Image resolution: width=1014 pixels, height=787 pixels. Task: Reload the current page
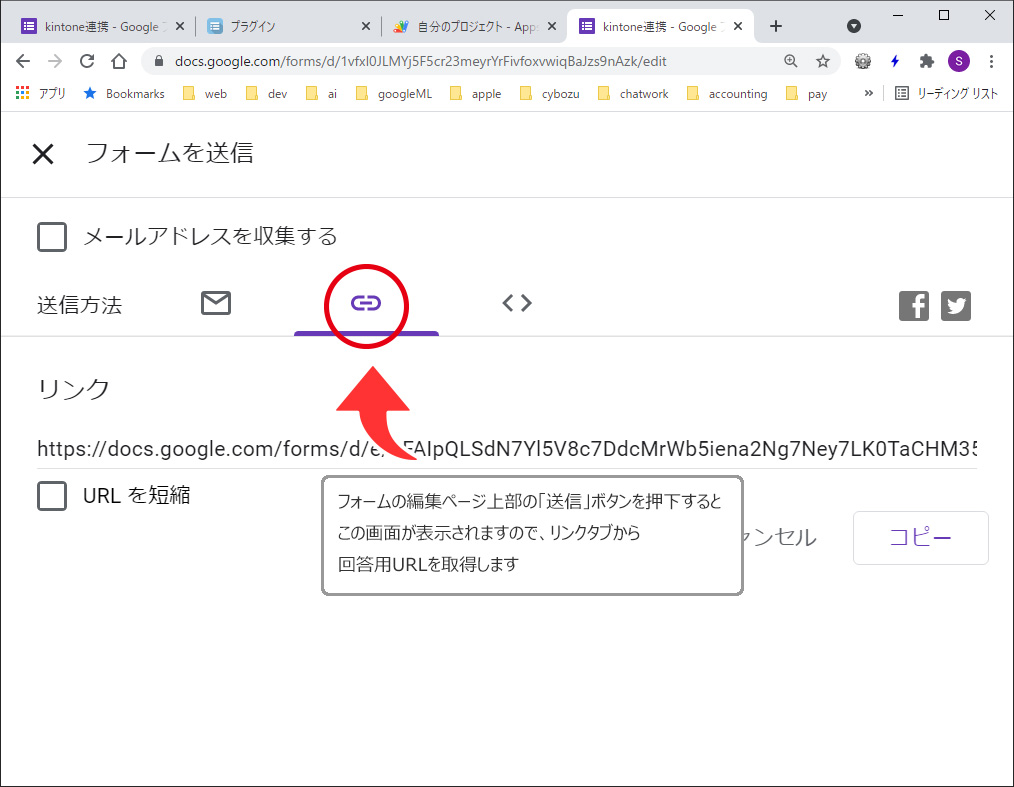(x=87, y=61)
